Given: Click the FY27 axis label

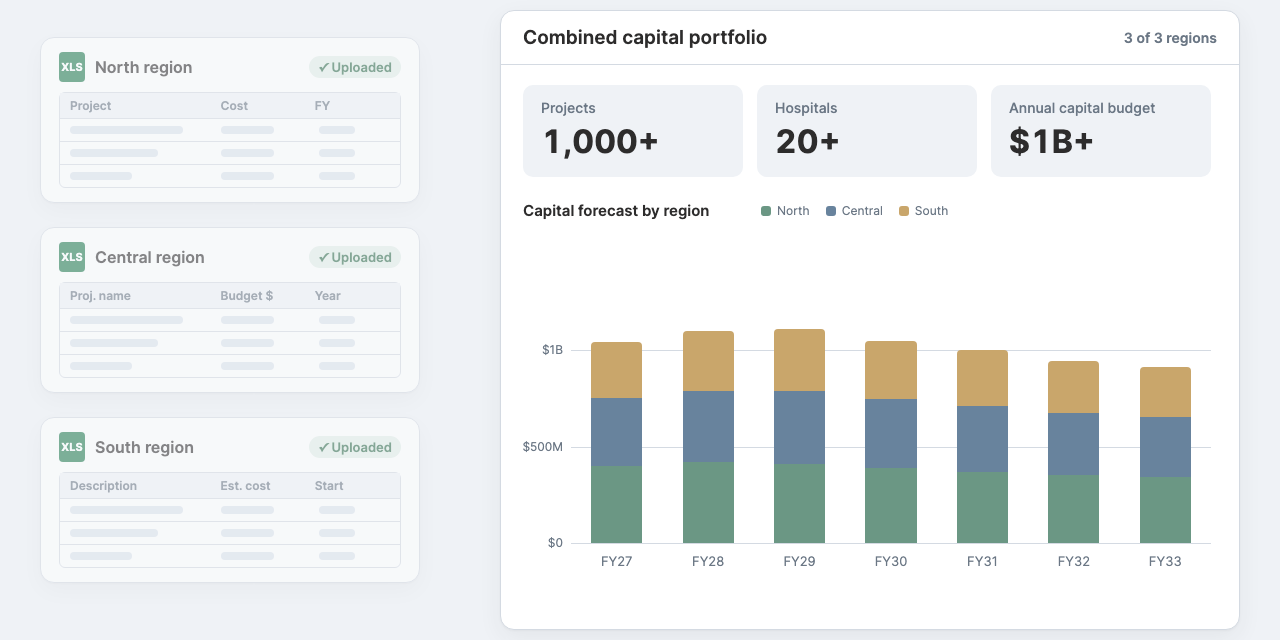Looking at the screenshot, I should coord(616,561).
